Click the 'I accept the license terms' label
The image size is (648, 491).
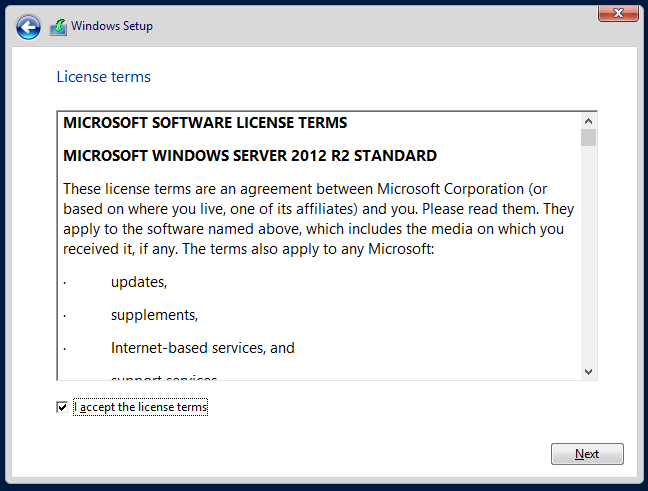141,407
